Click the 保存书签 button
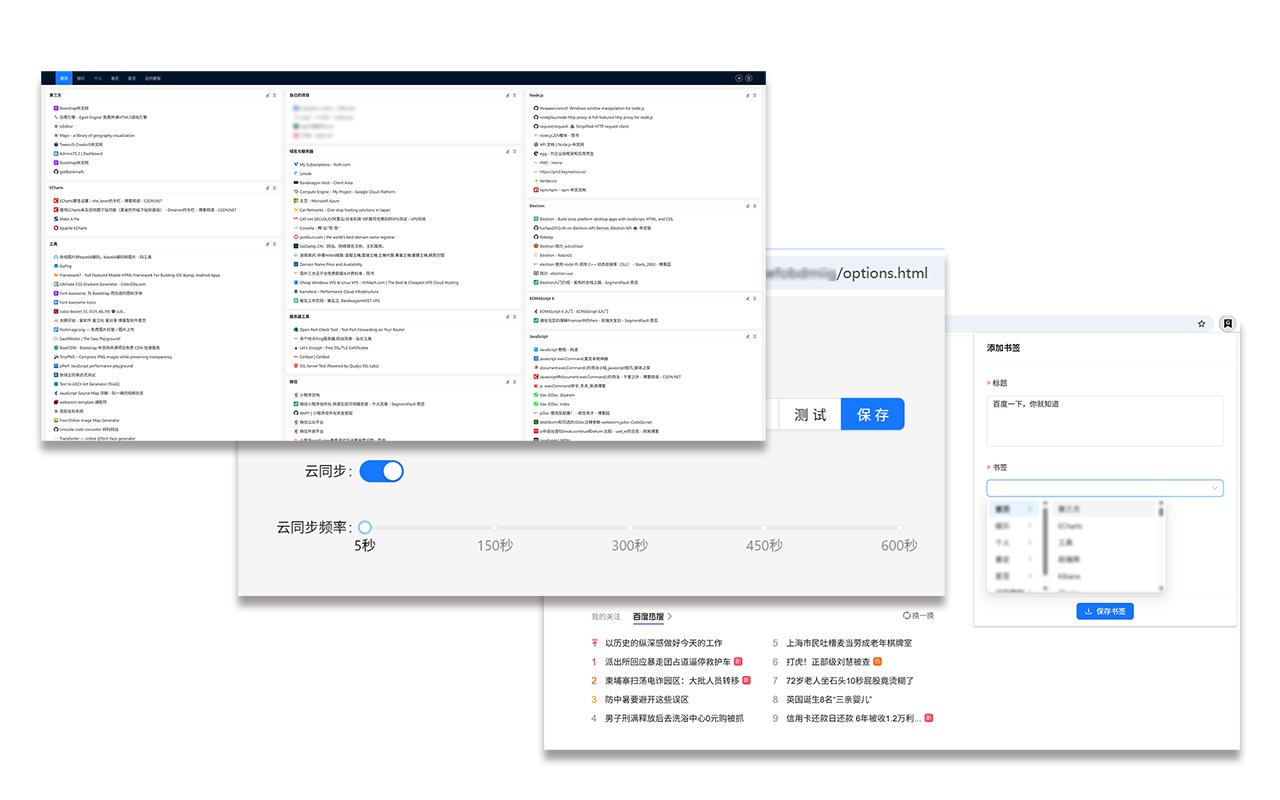 click(x=1104, y=611)
